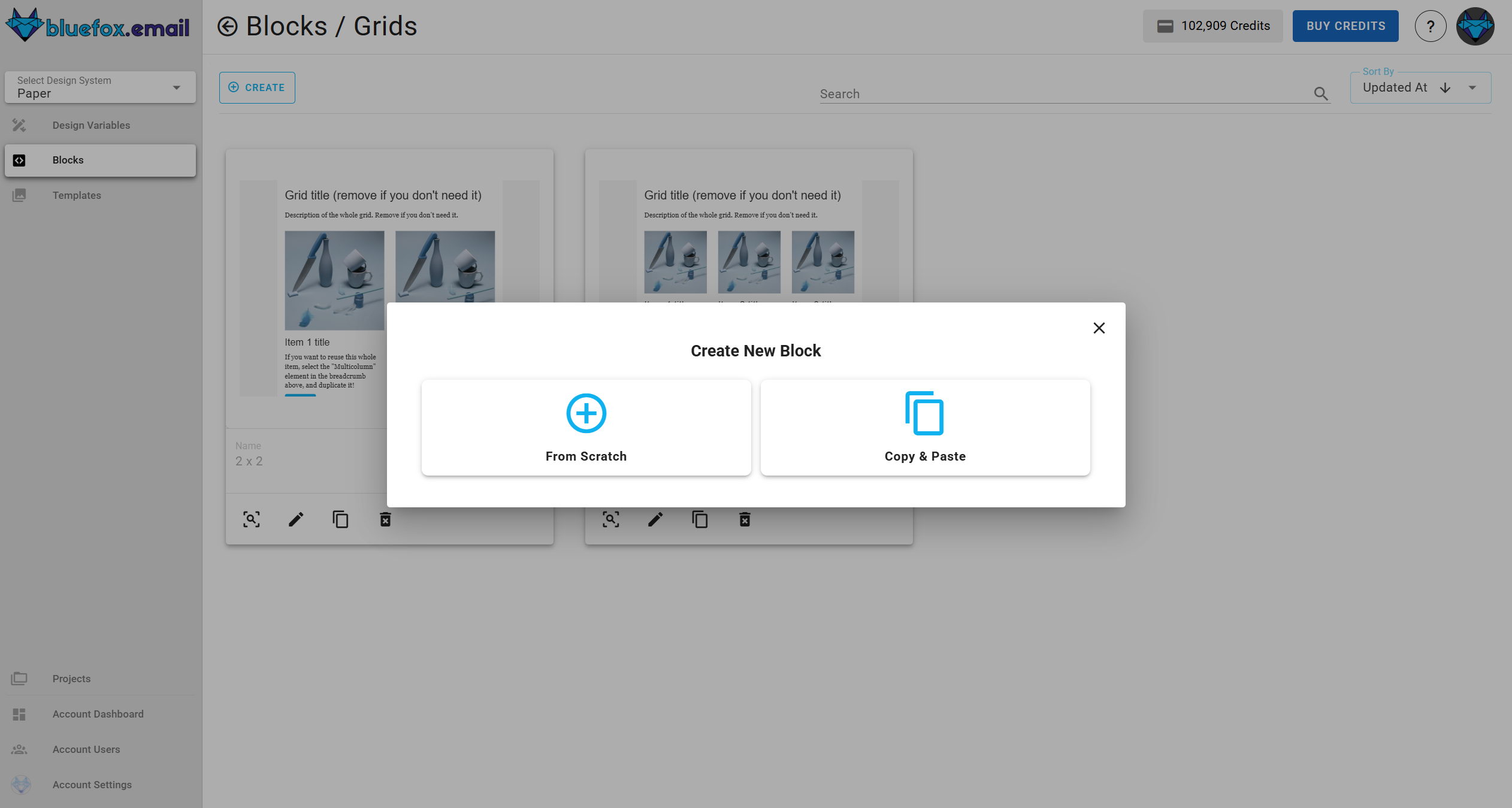Open Account Users in sidebar
The width and height of the screenshot is (1512, 808).
100,749
